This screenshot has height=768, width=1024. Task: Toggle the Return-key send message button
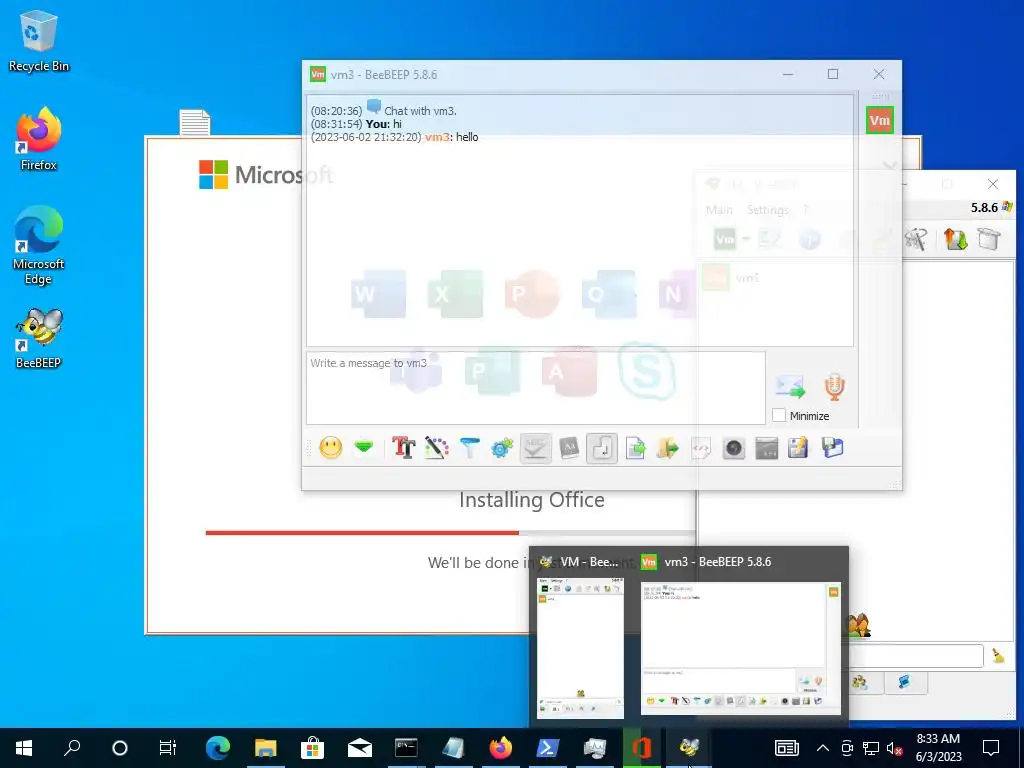pos(601,448)
